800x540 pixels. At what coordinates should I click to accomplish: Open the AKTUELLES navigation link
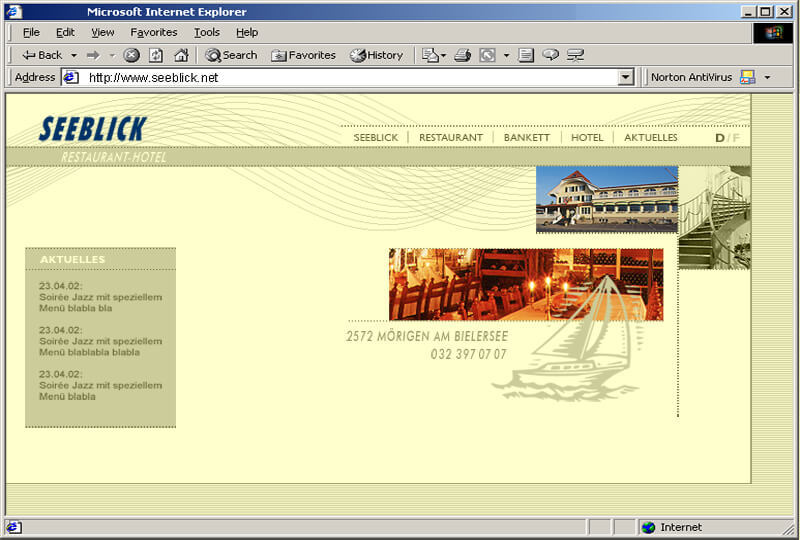point(651,137)
